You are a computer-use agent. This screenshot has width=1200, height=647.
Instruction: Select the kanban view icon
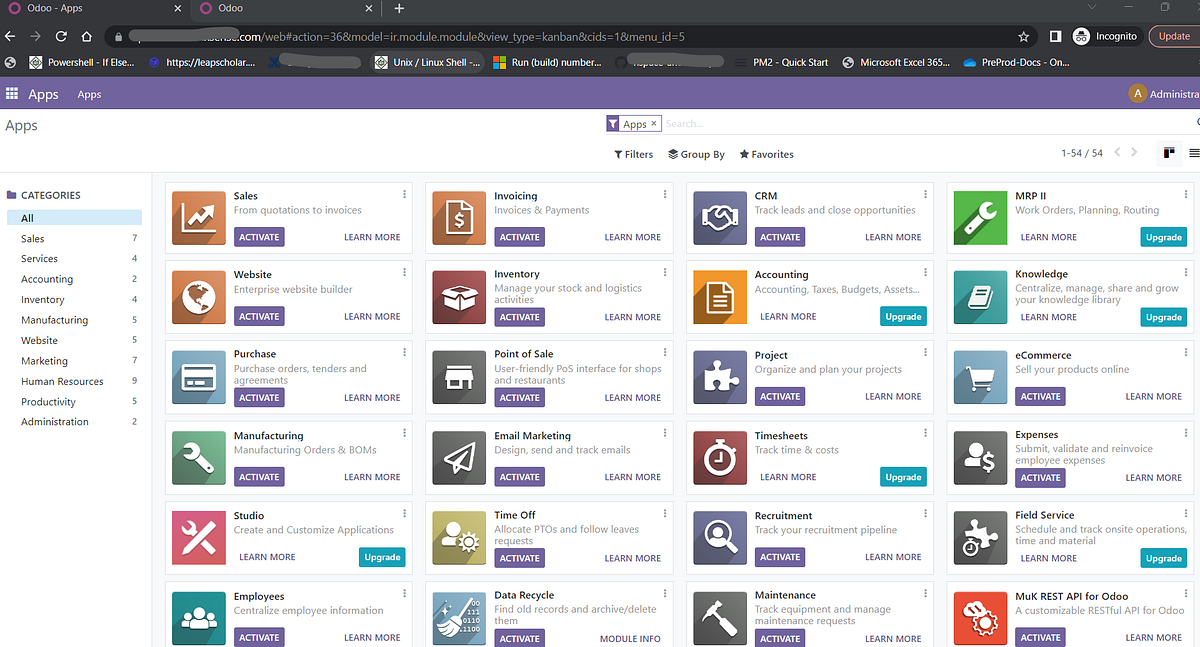1169,153
